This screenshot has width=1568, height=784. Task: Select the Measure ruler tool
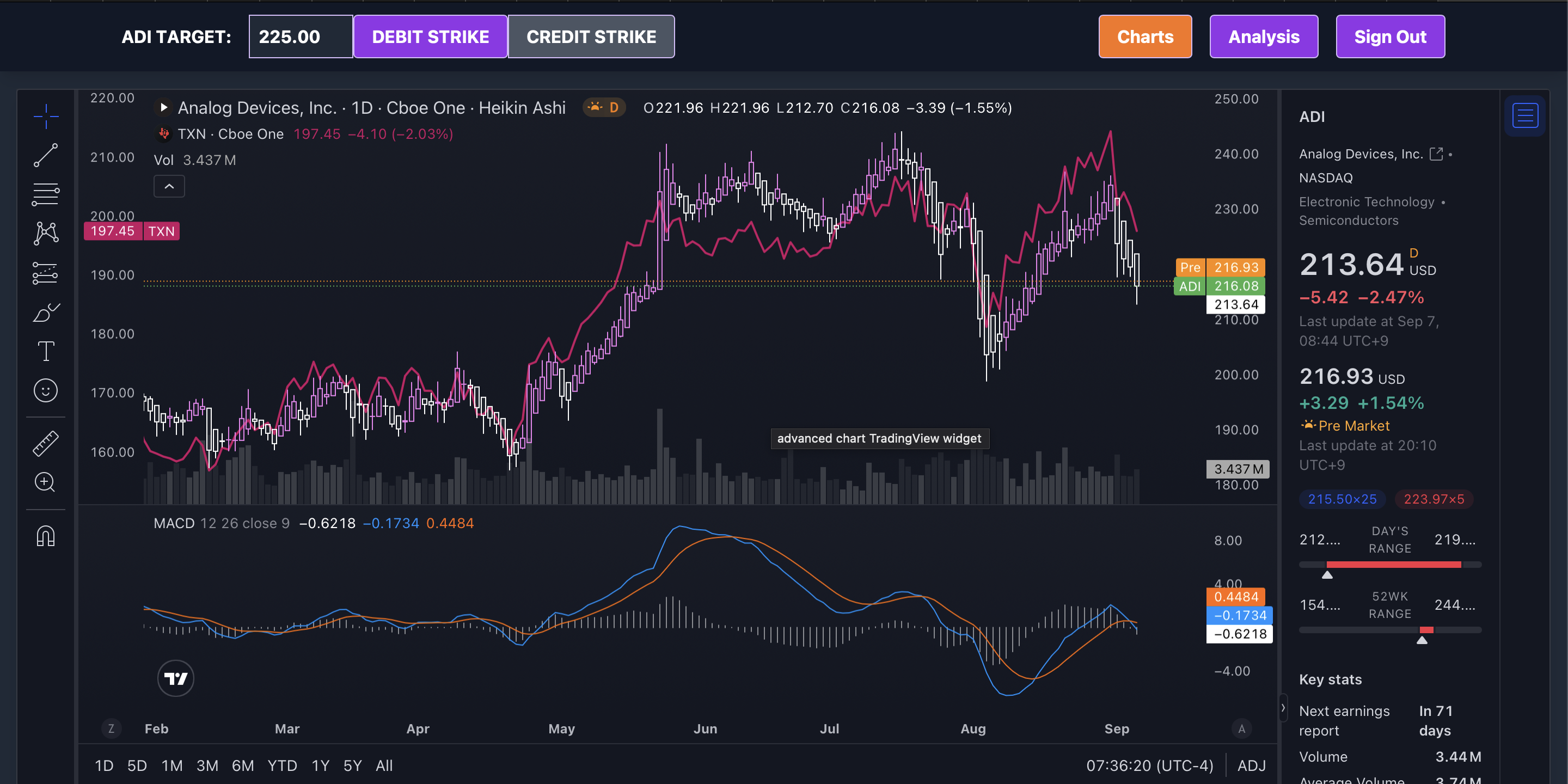point(46,443)
